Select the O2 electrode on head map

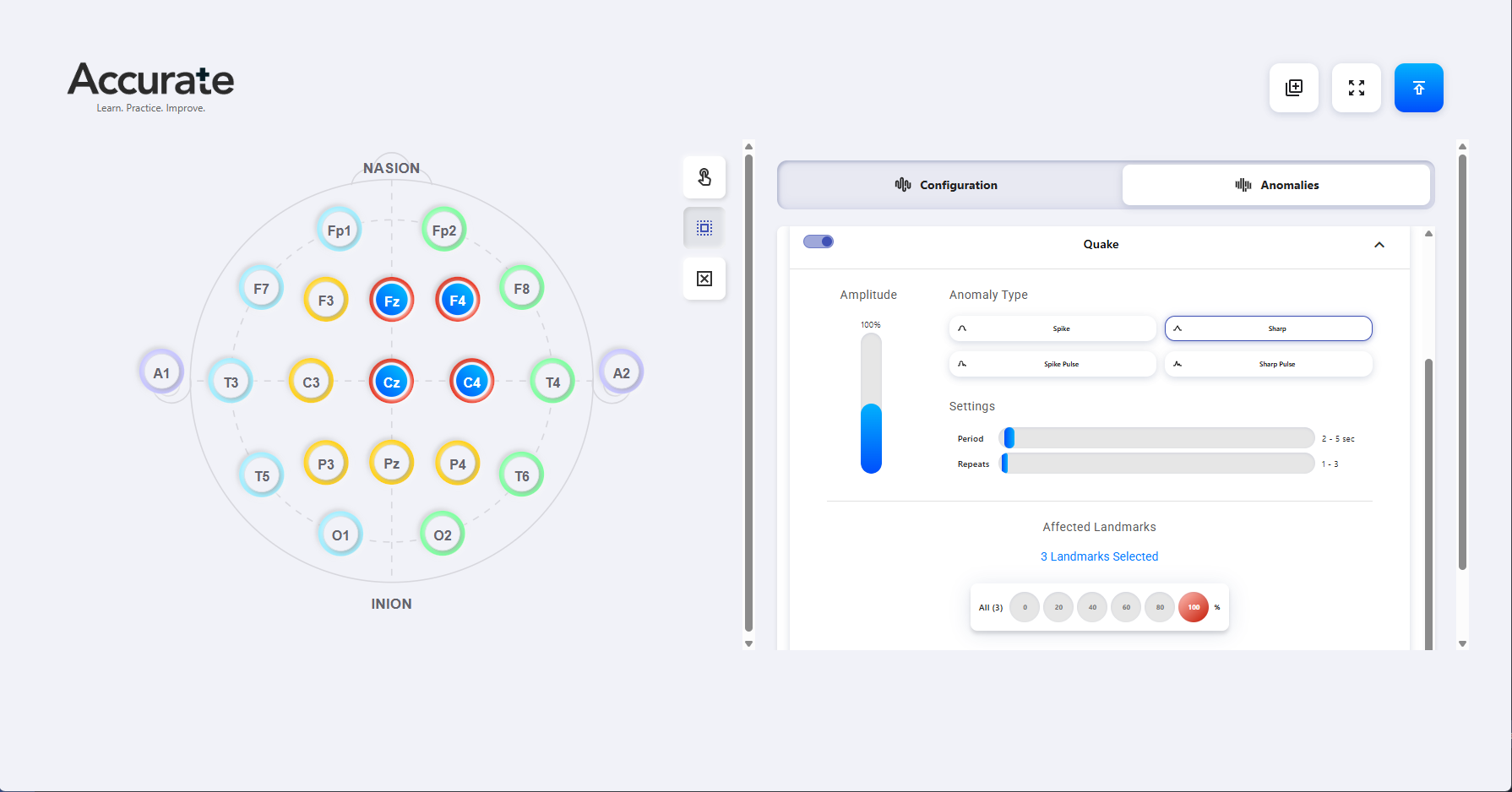443,534
